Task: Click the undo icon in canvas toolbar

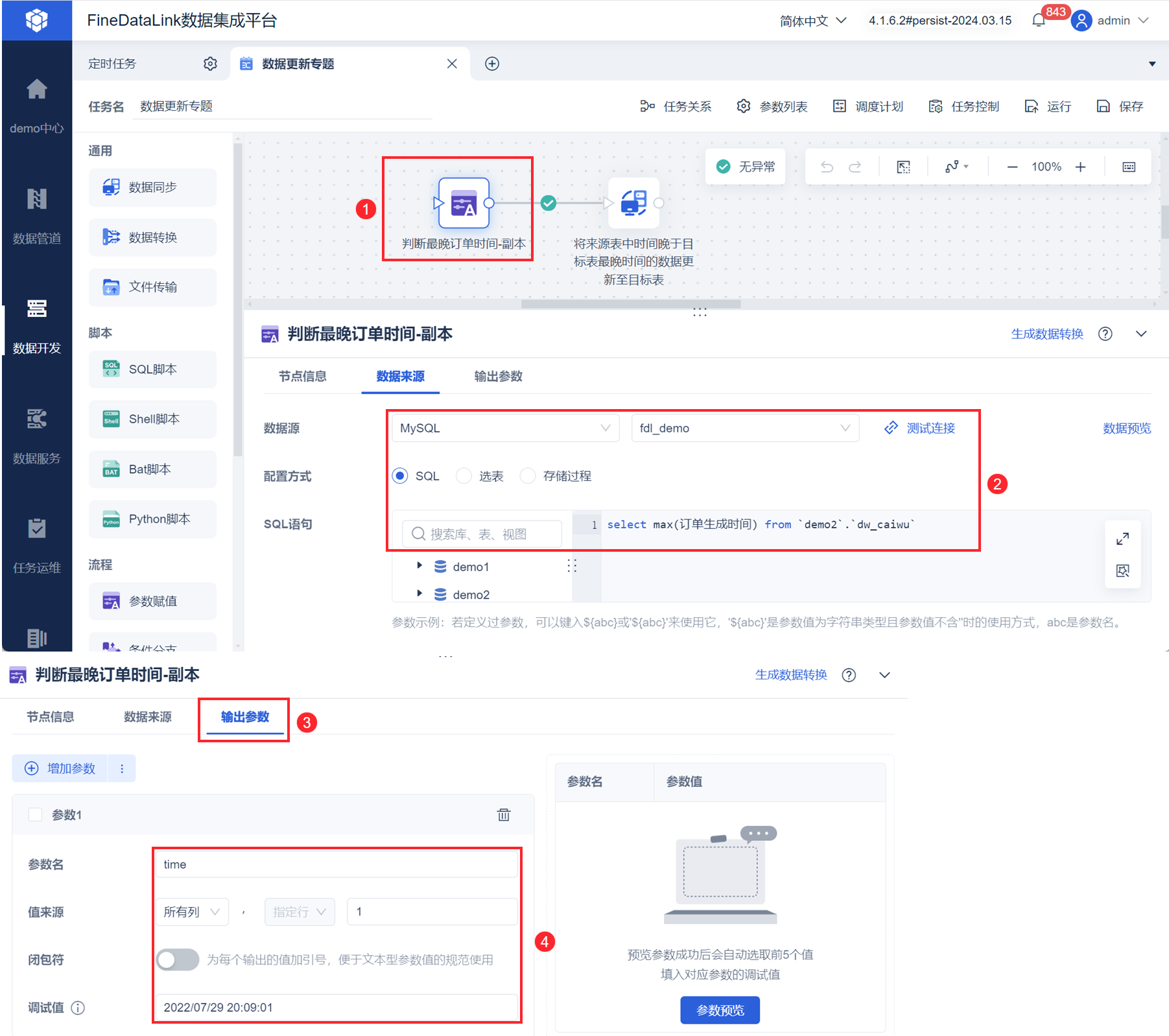Action: click(827, 167)
